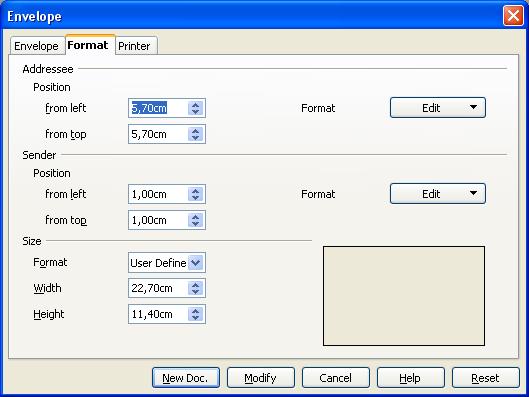Decrease Sender from left value
The width and height of the screenshot is (529, 397).
(196, 198)
